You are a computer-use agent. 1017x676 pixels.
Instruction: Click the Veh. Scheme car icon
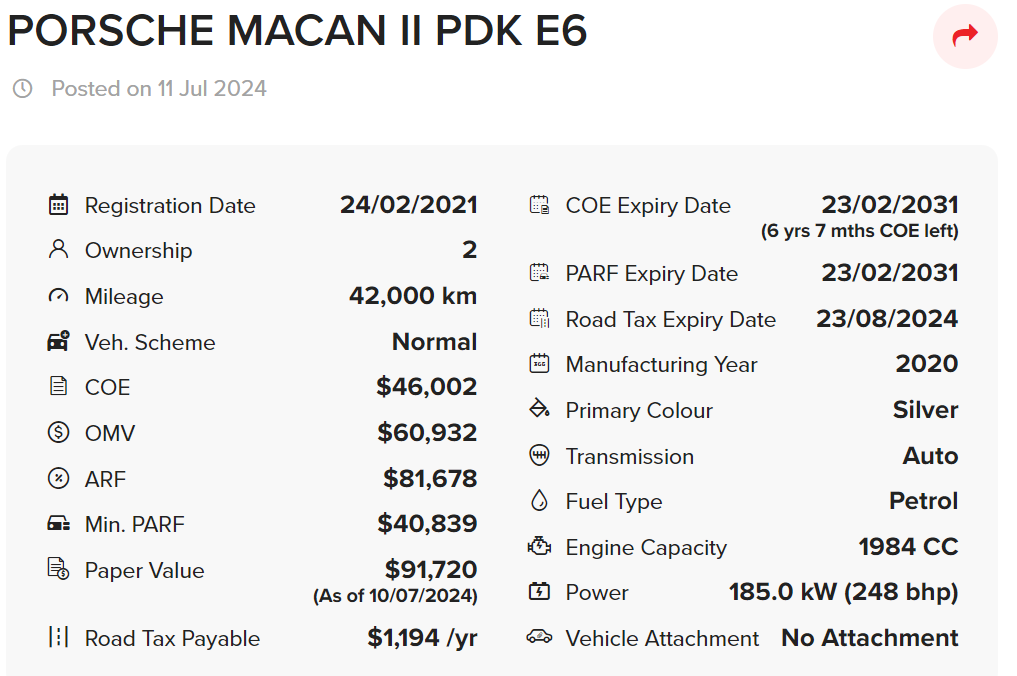[58, 341]
